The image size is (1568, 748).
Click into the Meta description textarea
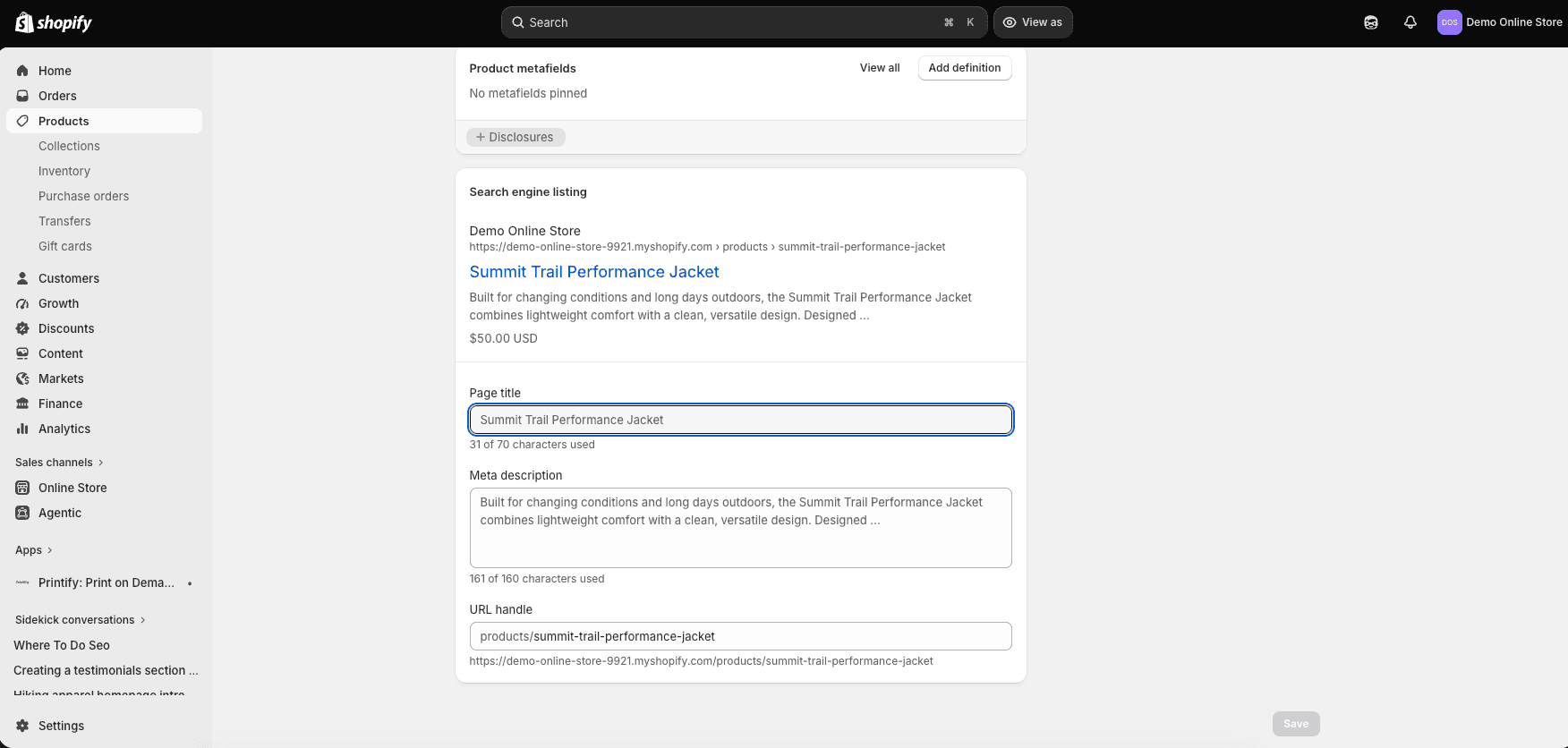741,528
